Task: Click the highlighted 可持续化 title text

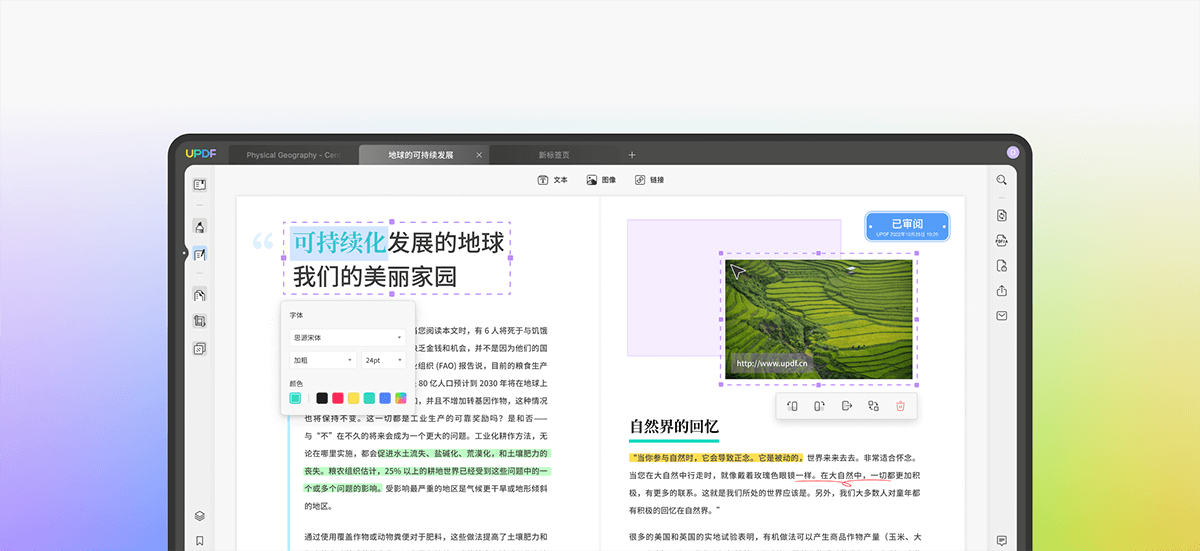Action: (338, 242)
